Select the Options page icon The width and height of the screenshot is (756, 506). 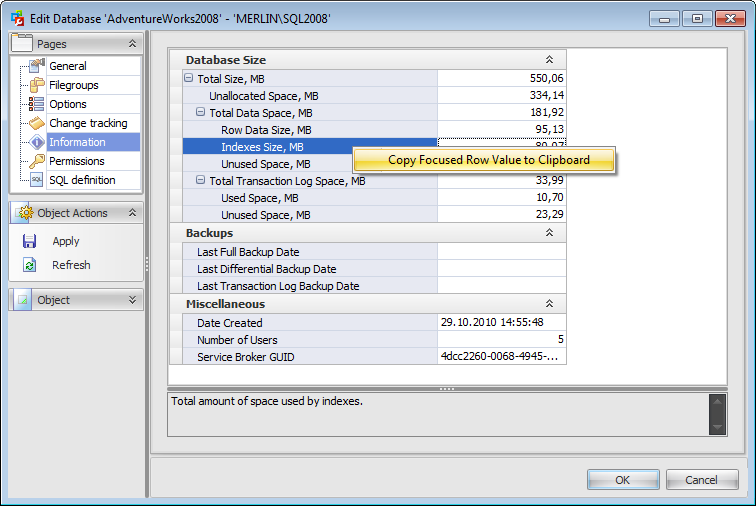tap(36, 104)
